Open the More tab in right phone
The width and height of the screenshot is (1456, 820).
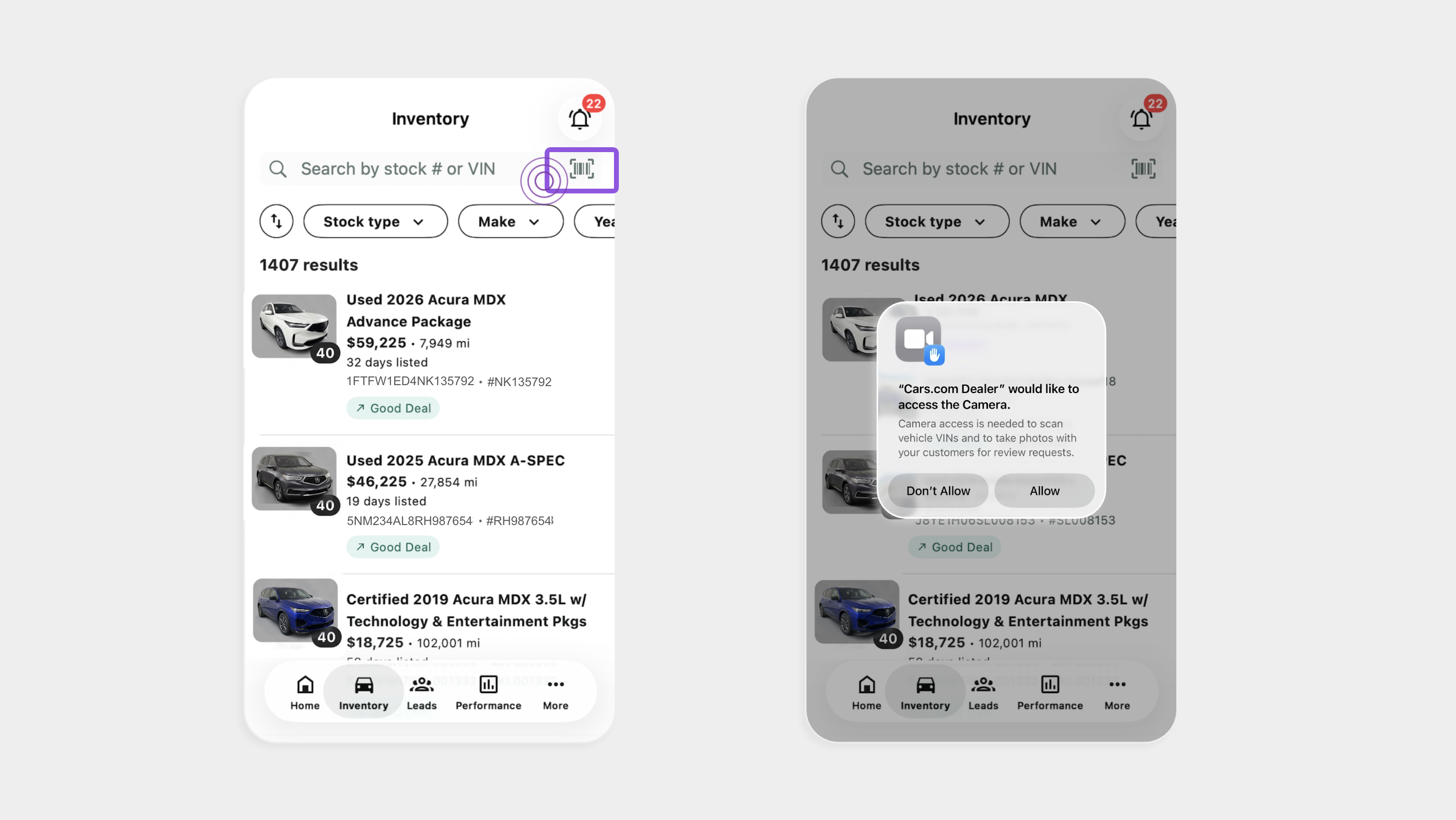tap(1117, 693)
